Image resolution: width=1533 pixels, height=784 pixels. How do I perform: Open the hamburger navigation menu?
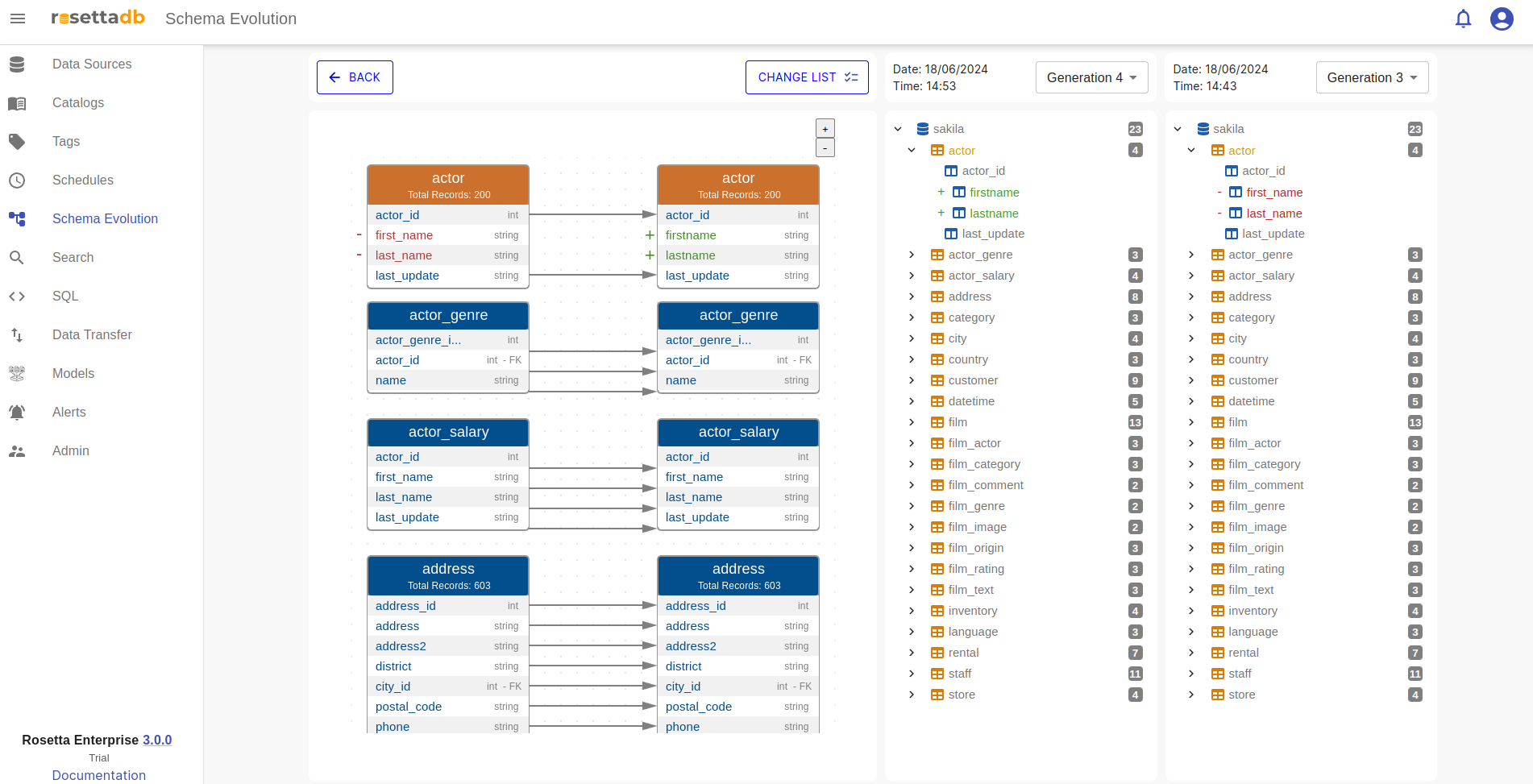(18, 19)
